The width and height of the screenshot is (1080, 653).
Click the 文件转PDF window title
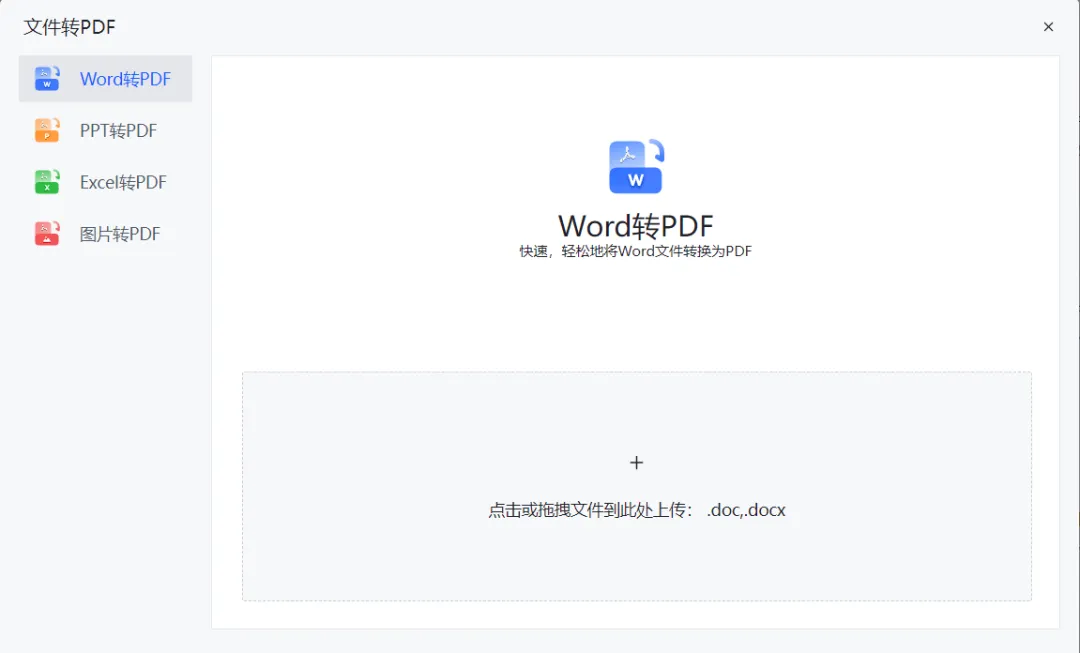click(70, 27)
